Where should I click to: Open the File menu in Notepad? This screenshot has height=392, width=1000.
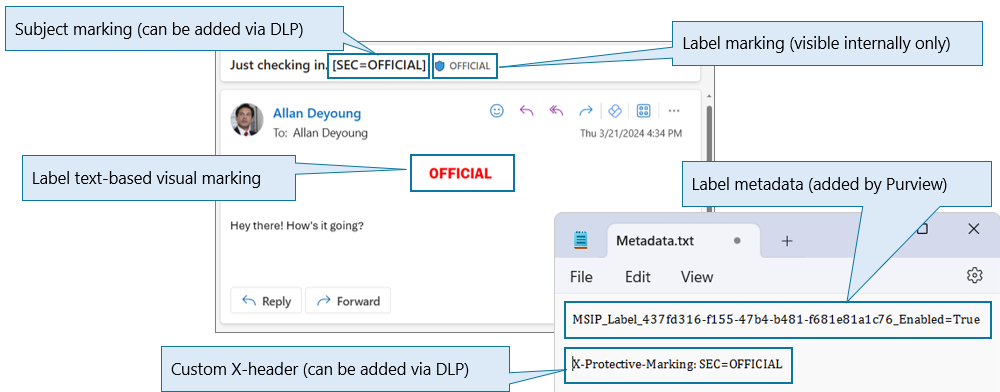tap(581, 277)
